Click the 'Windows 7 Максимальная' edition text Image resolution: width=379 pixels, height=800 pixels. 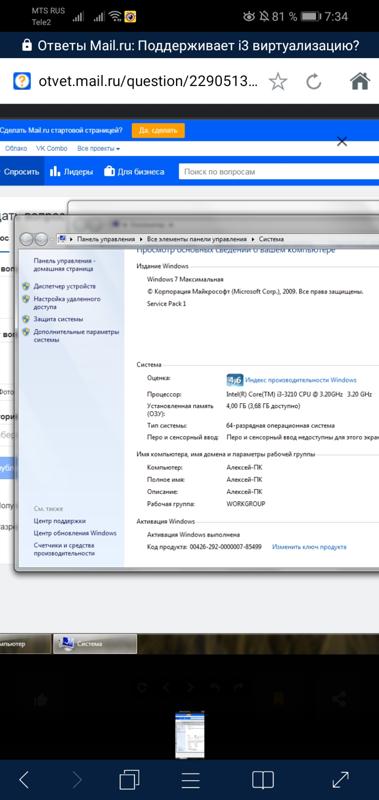(x=185, y=280)
